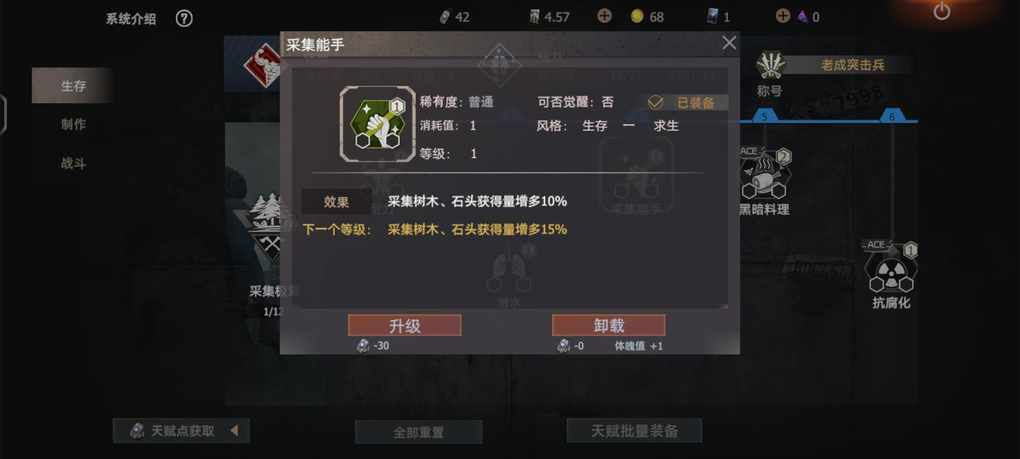
Task: Select level 6 marker on progress bar
Action: (892, 116)
